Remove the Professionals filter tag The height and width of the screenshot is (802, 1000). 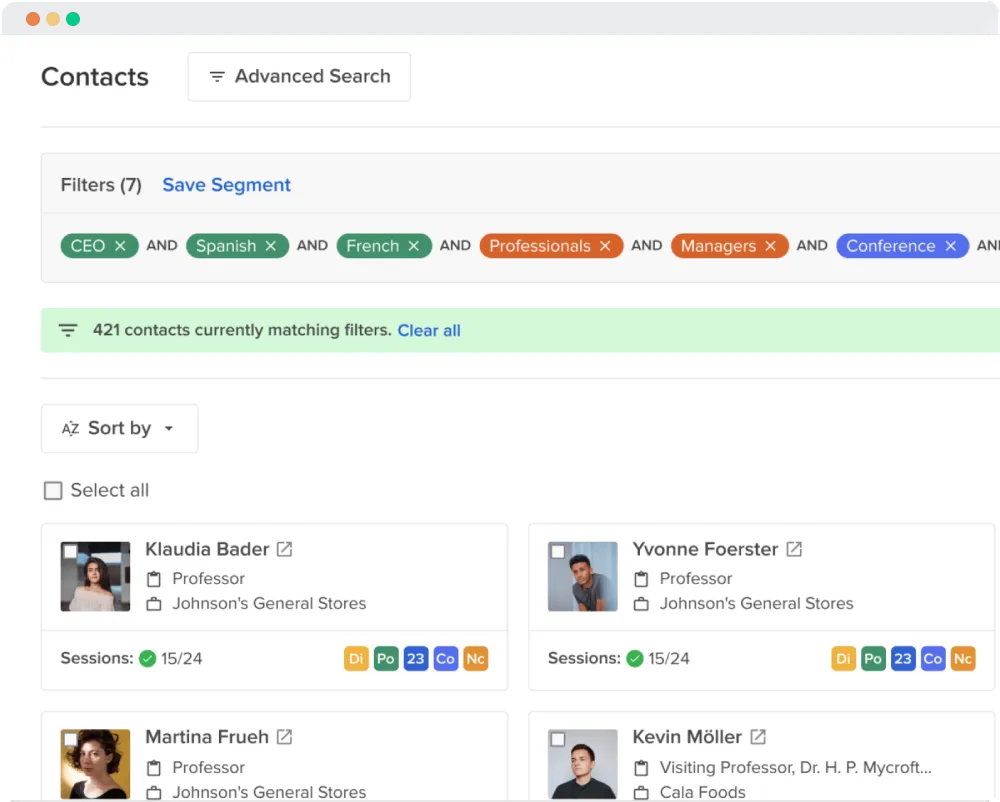605,246
